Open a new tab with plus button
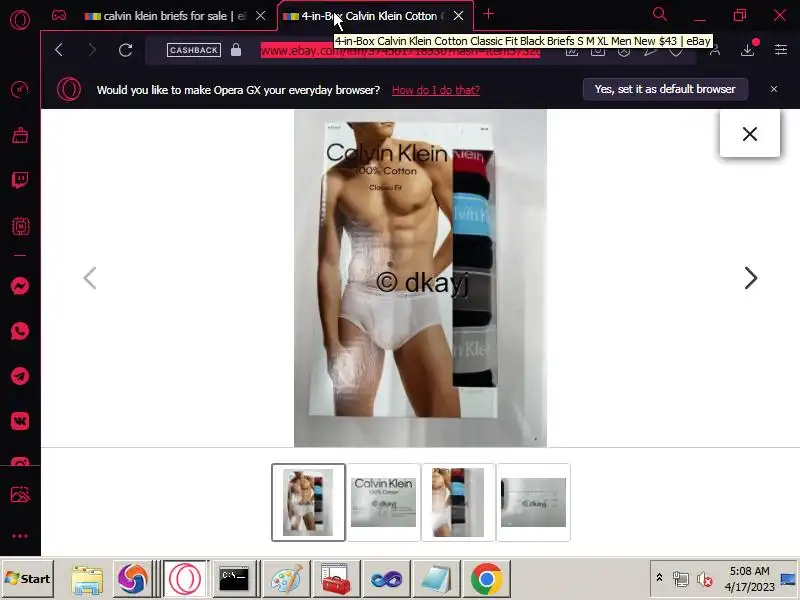800x600 pixels. 489,14
